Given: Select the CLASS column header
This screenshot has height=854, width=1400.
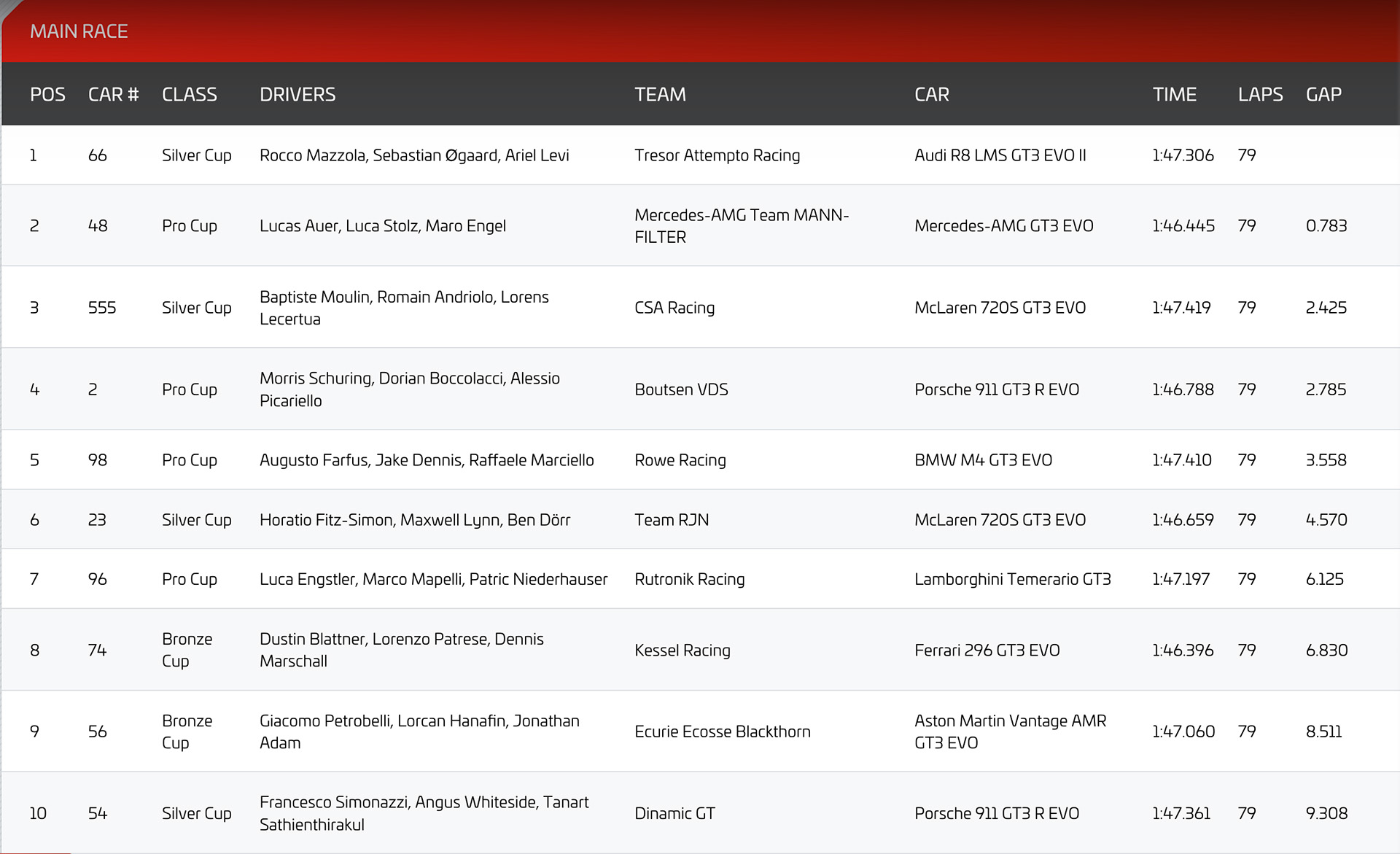Looking at the screenshot, I should [x=190, y=95].
